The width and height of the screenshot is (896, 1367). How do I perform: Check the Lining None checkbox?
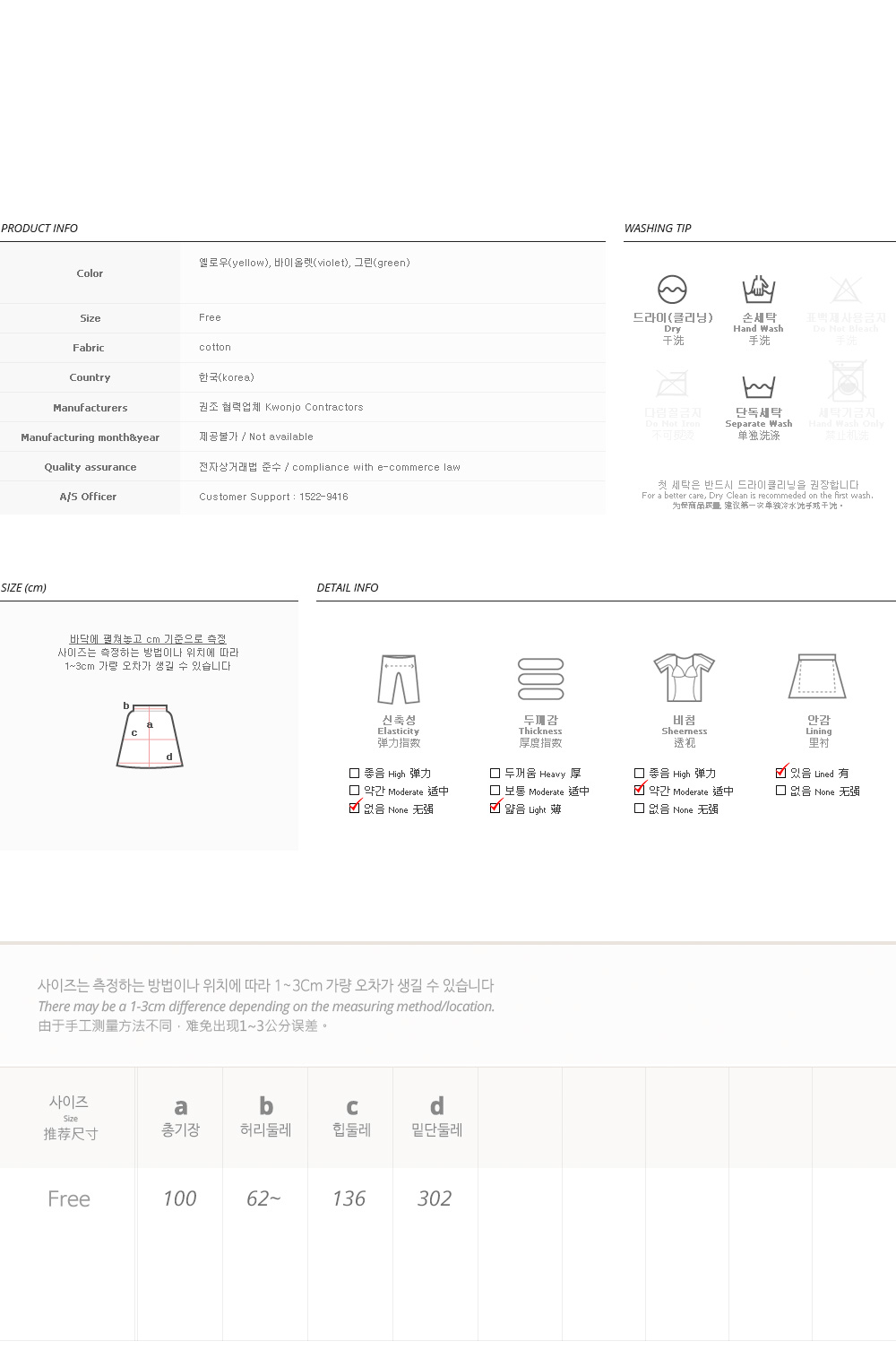[780, 791]
